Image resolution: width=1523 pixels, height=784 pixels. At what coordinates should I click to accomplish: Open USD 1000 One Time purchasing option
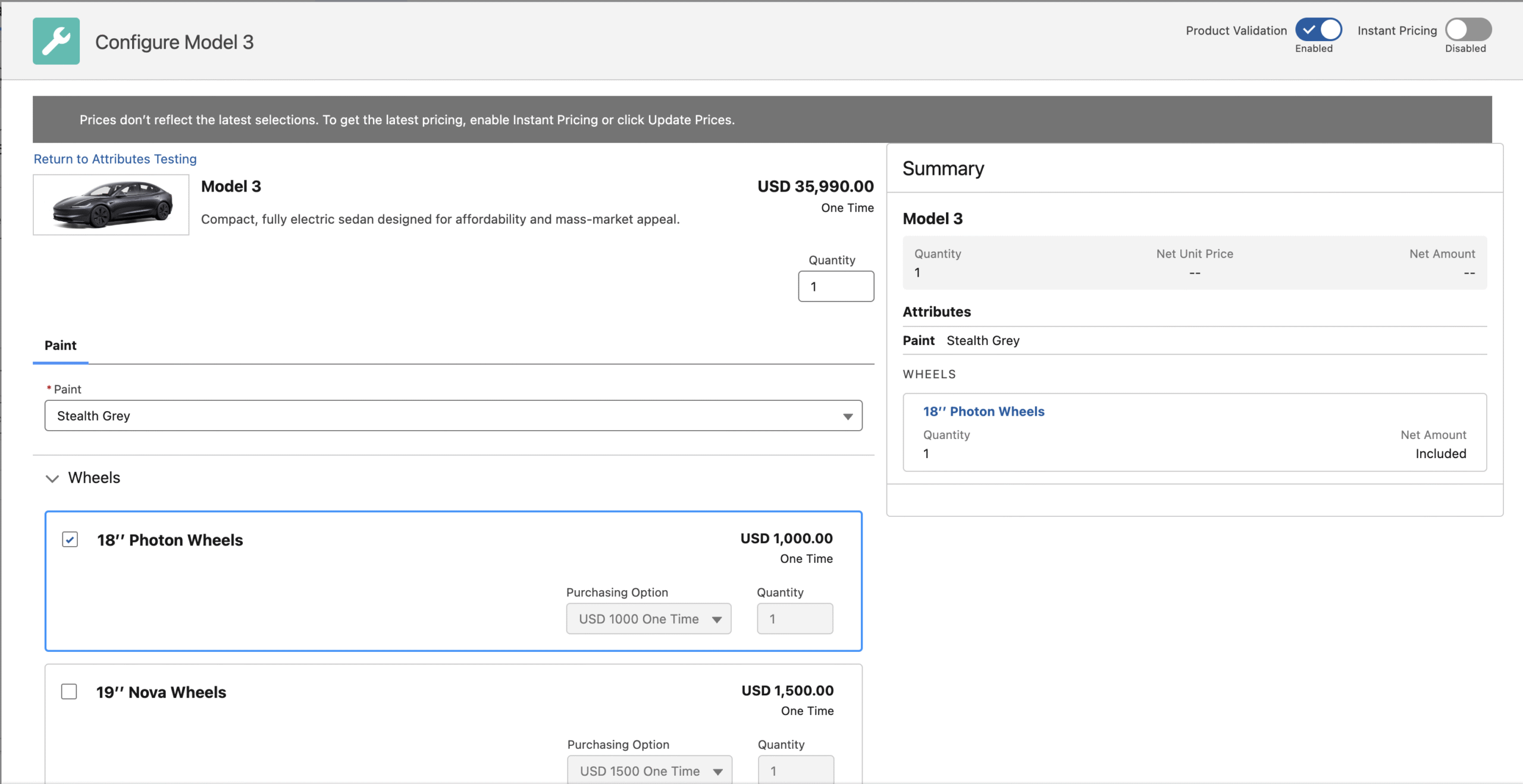pos(648,619)
